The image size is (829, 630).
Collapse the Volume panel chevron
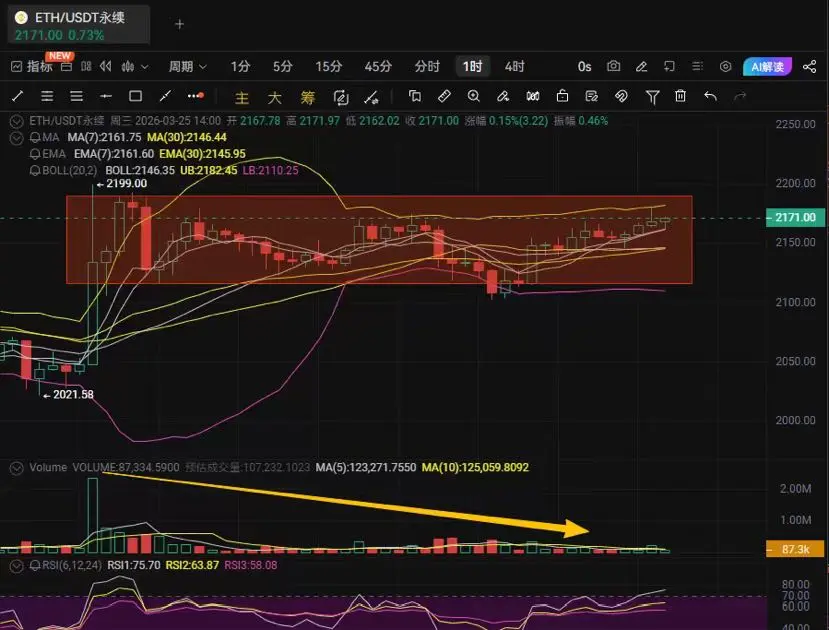tap(17, 468)
